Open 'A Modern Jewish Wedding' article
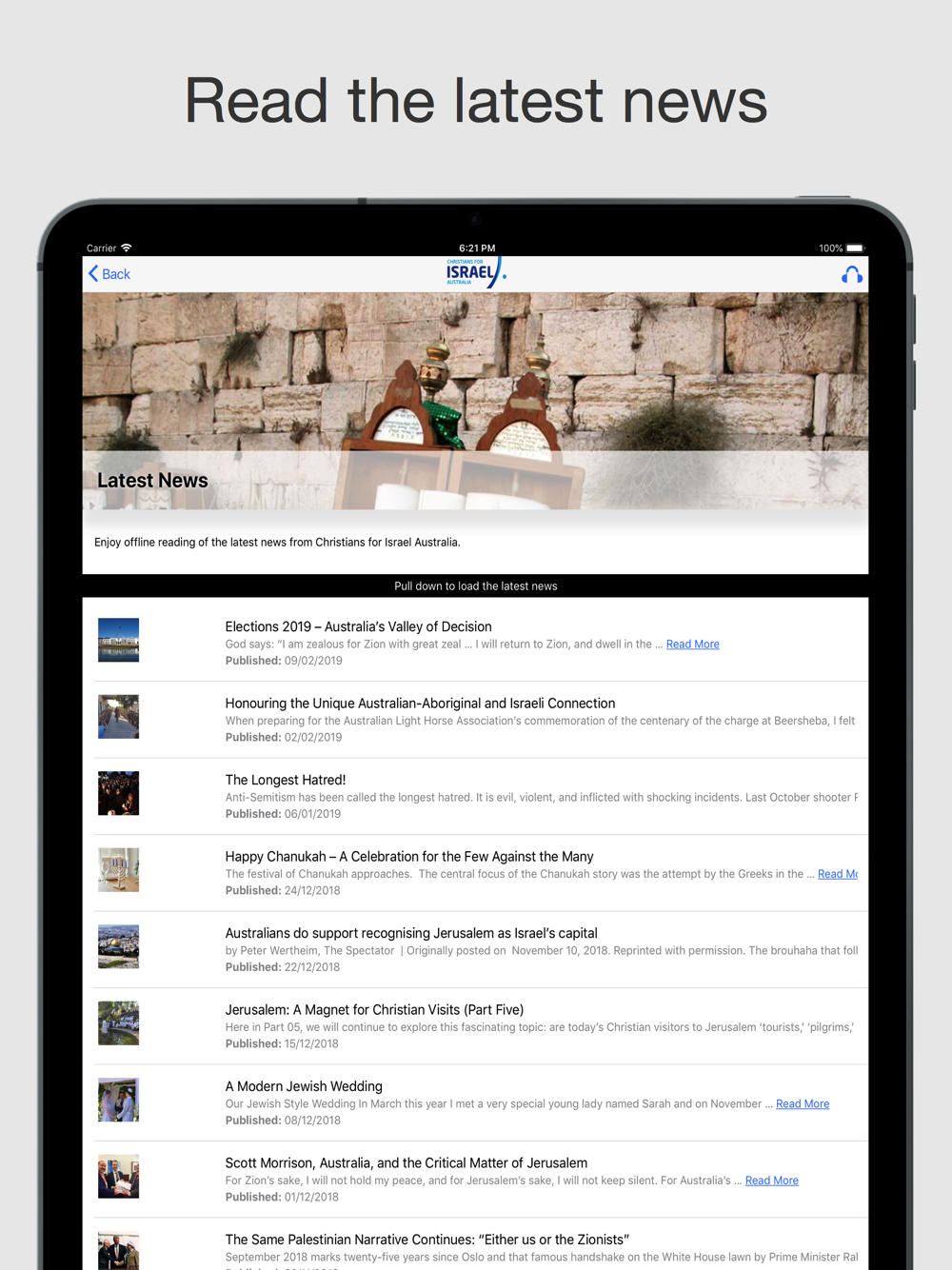Image resolution: width=952 pixels, height=1270 pixels. click(304, 1086)
